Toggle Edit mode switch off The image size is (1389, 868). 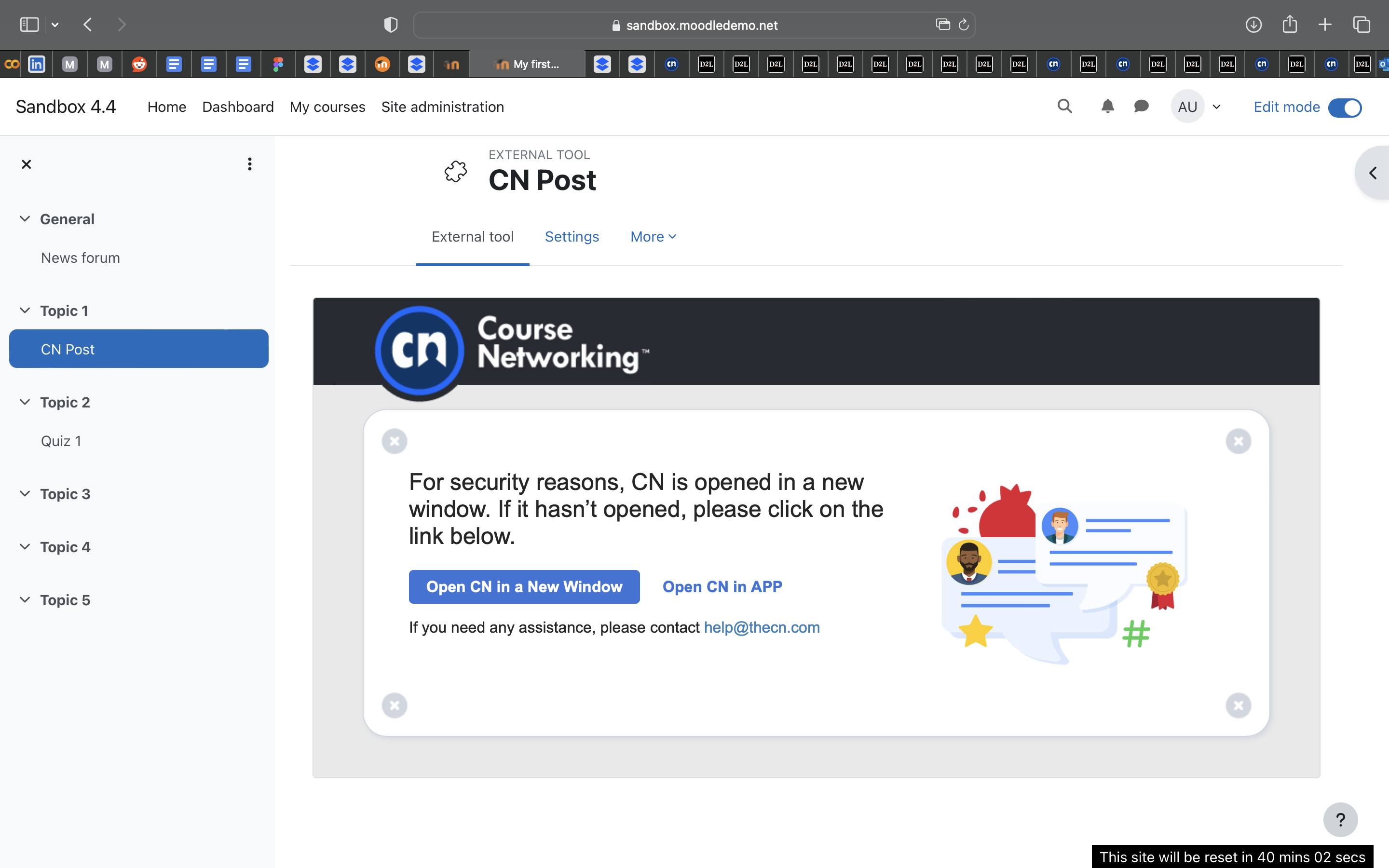coord(1345,108)
